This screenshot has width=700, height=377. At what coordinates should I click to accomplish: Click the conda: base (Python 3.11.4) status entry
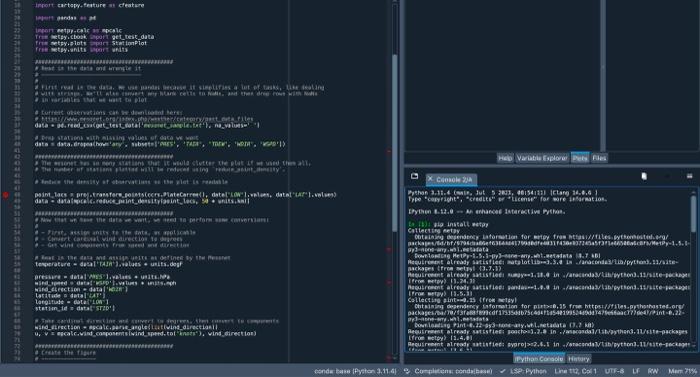[x=355, y=371]
